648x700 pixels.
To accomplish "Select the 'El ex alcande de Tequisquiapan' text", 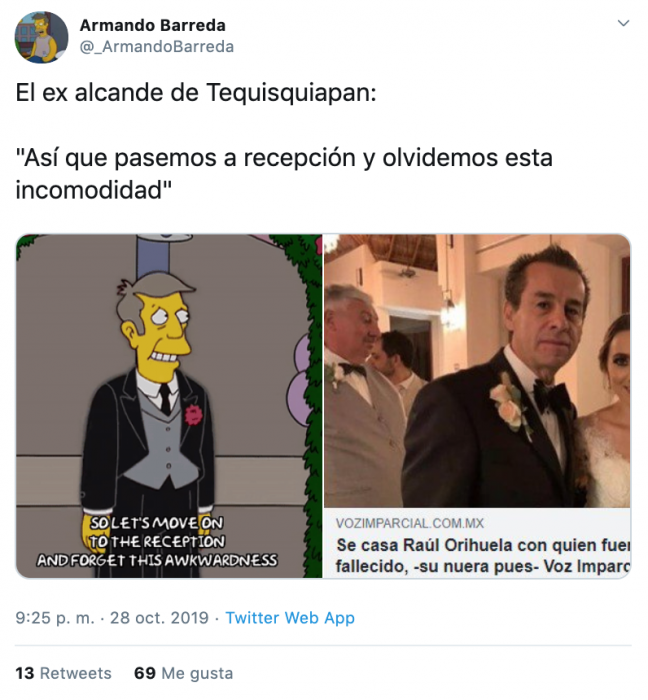I will [x=196, y=93].
